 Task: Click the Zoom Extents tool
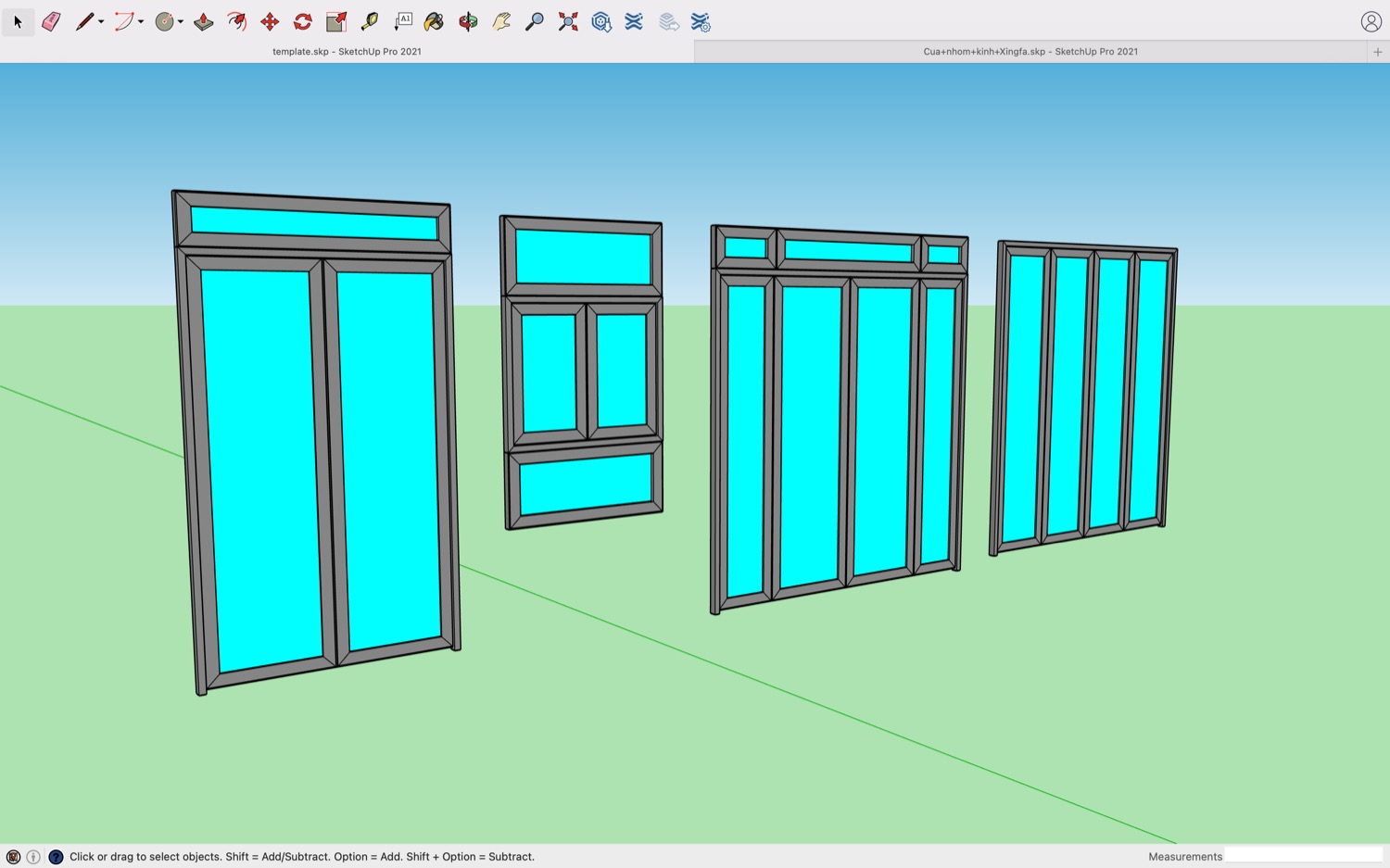click(x=568, y=21)
